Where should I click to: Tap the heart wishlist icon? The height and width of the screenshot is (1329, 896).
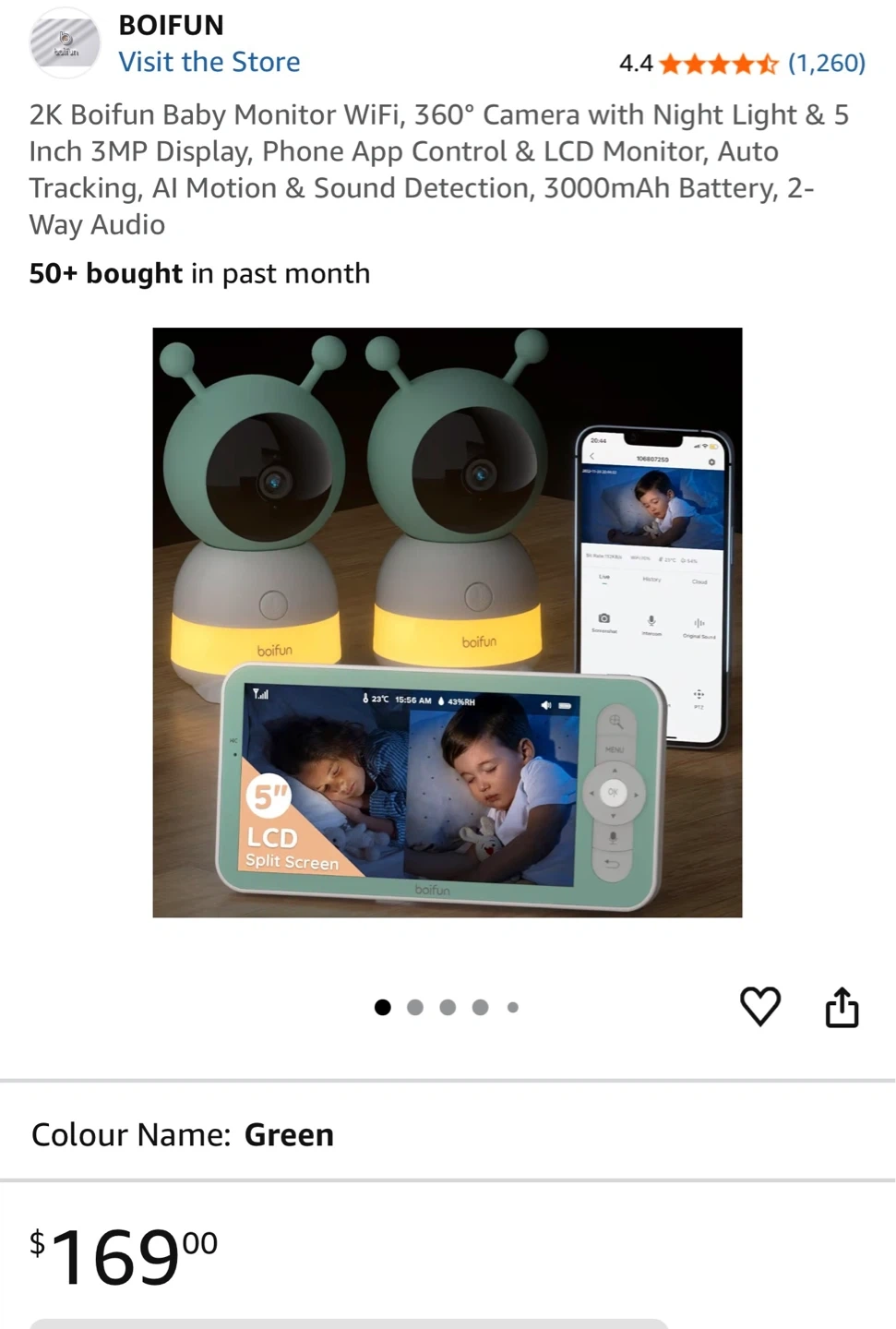pyautogui.click(x=760, y=1006)
